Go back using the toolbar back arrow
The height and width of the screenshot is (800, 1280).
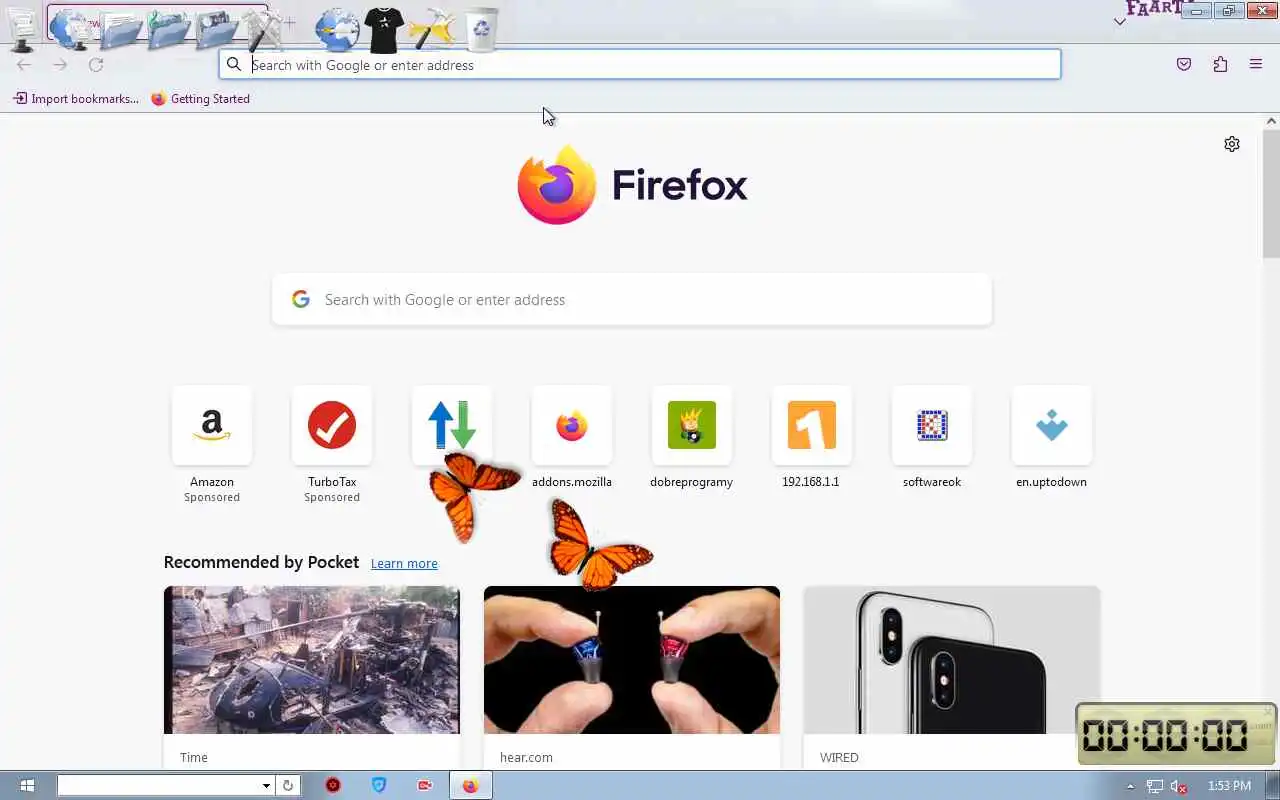[x=24, y=65]
